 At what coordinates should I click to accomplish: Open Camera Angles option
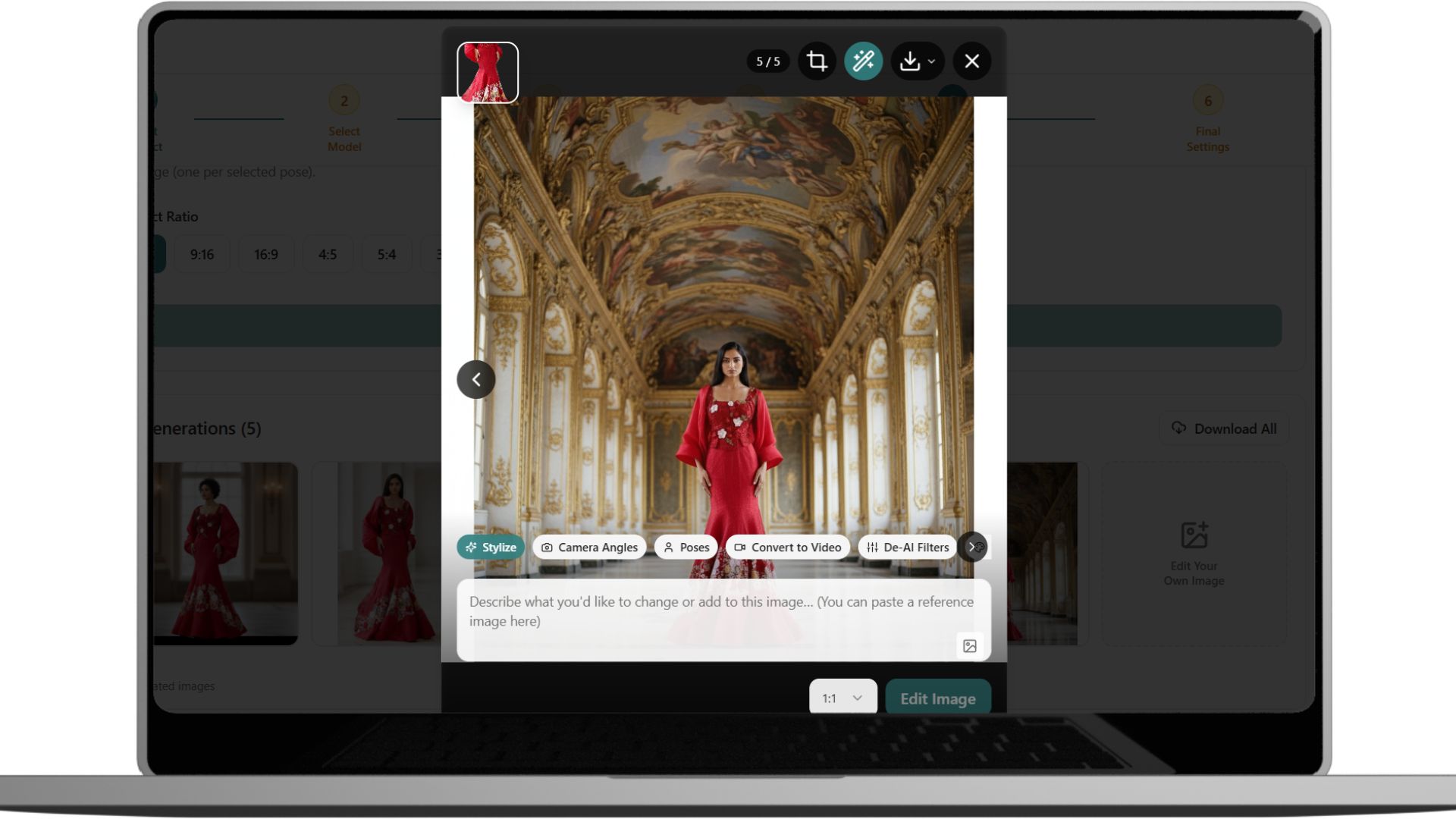pyautogui.click(x=589, y=548)
